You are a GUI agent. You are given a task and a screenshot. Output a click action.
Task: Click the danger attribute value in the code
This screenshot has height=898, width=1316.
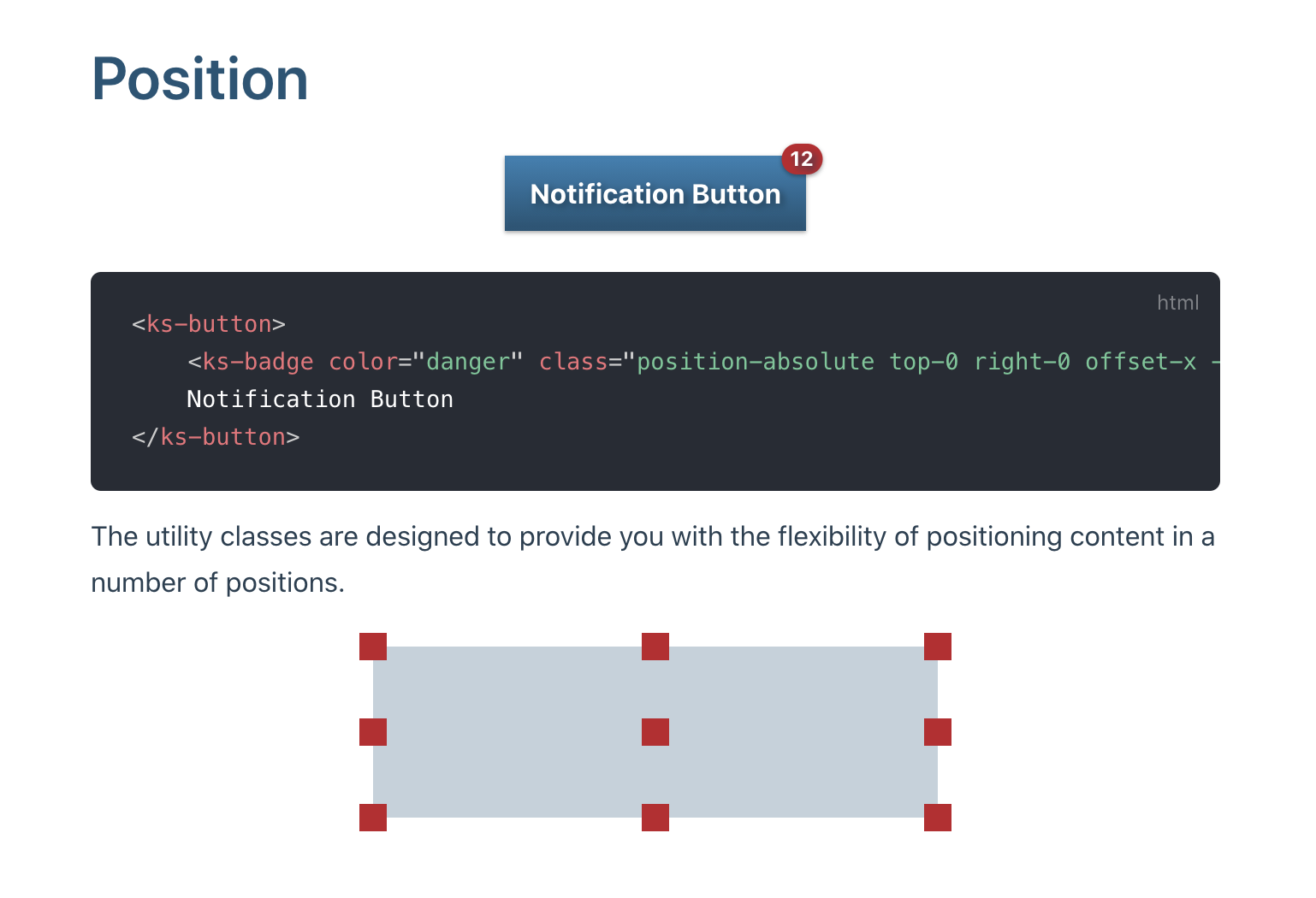465,361
